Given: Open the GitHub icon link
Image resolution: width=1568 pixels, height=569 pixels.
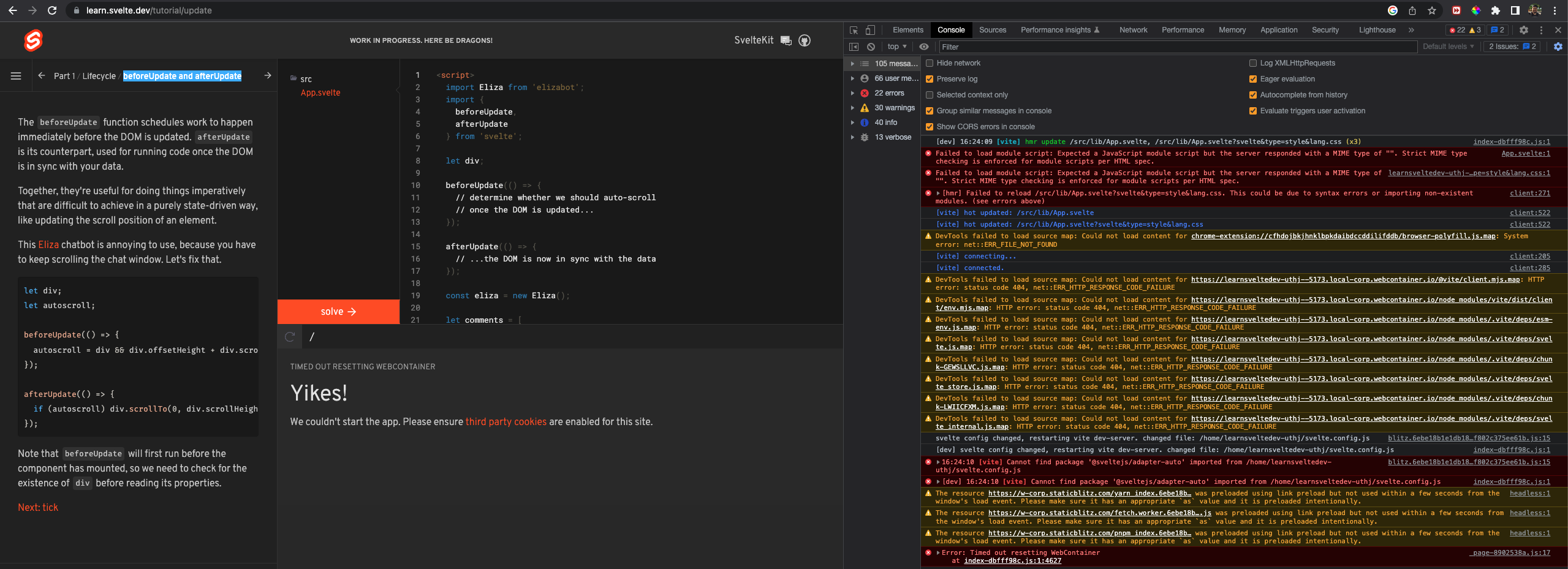Looking at the screenshot, I should (x=805, y=40).
